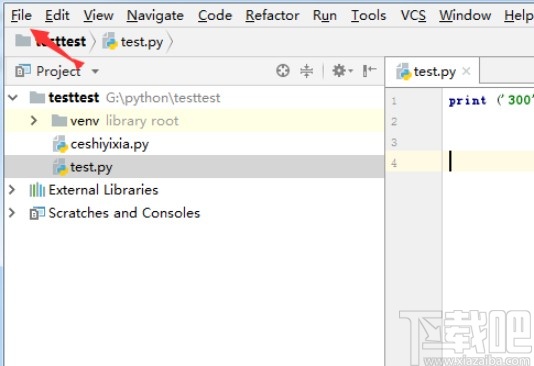Click line number 2 in the editor gutter
The image size is (534, 366).
point(394,122)
